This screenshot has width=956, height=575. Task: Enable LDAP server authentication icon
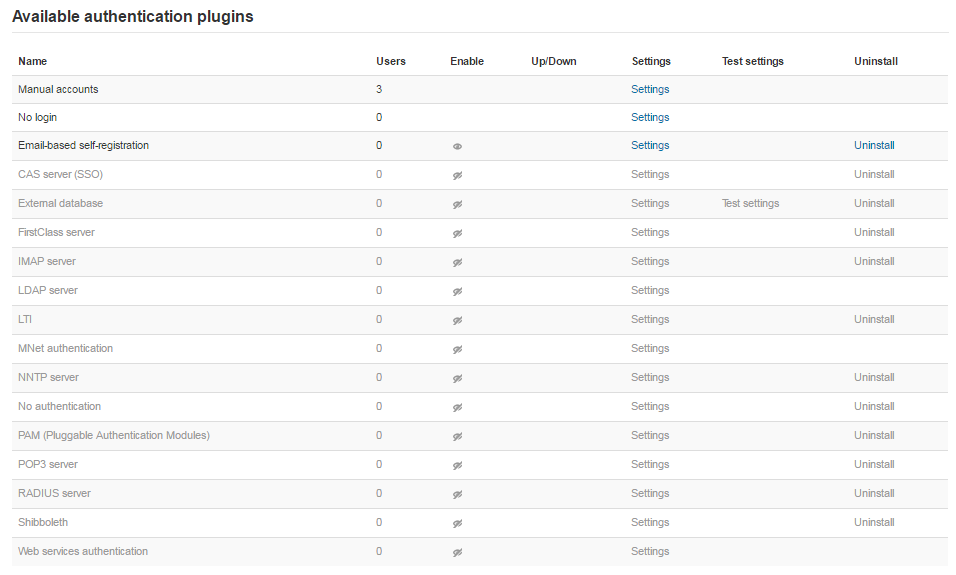457,291
